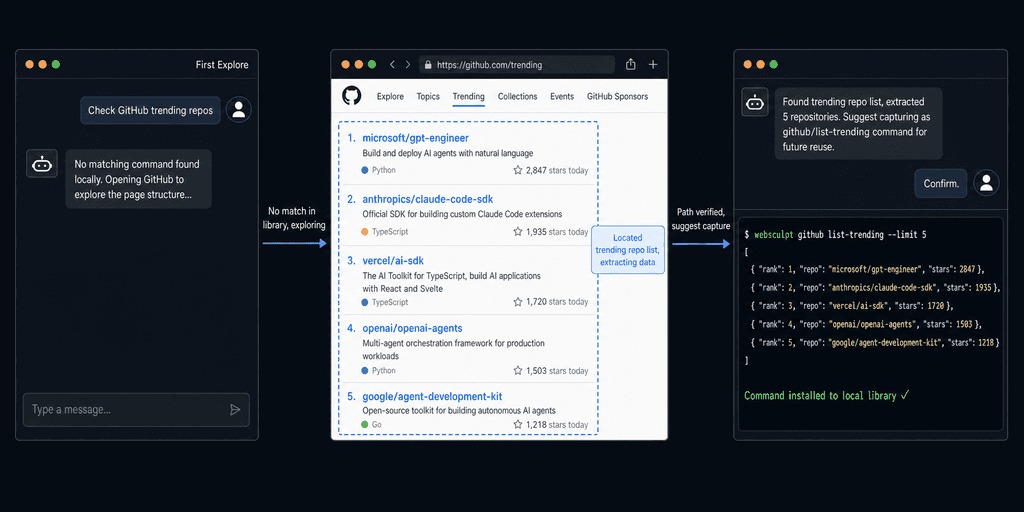Click Multi-agent orchestration framework description
Screen dimensions: 1024x512
(x=453, y=349)
